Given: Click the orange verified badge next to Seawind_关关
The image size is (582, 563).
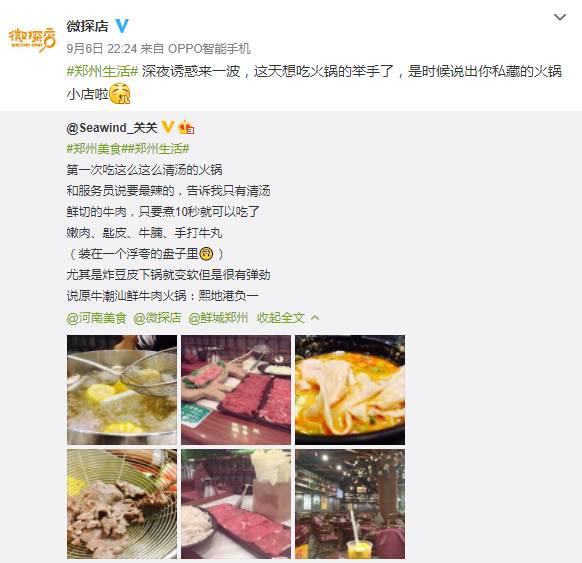Looking at the screenshot, I should tap(168, 127).
